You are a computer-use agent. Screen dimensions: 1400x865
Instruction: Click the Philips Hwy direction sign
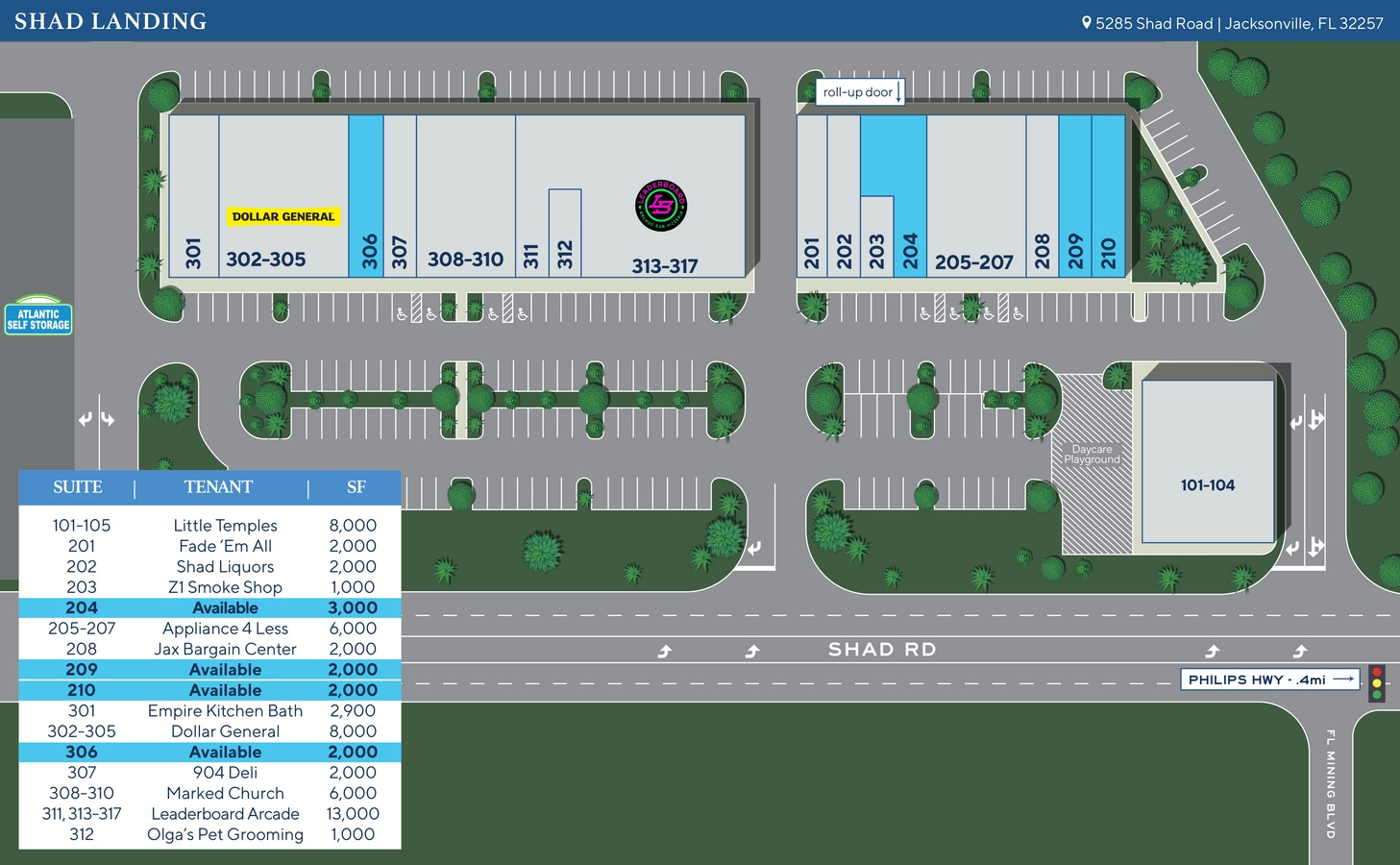[x=1269, y=680]
